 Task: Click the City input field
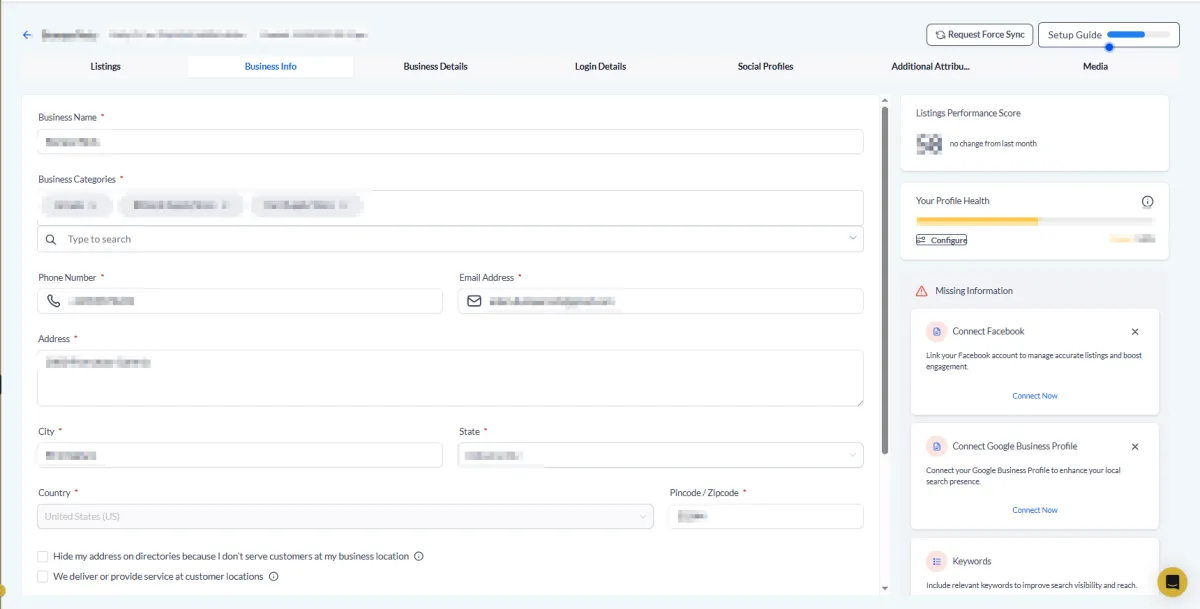240,455
